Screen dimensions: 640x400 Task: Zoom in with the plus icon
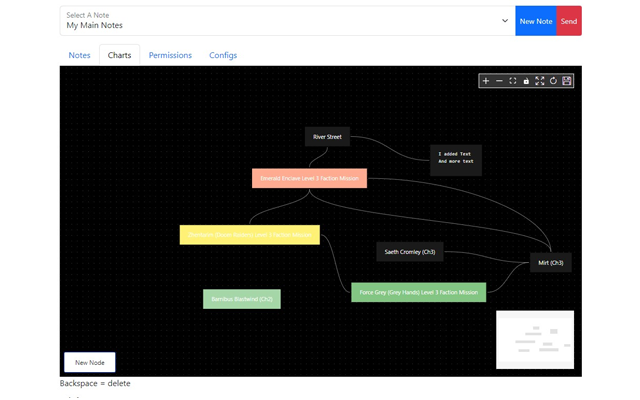pos(486,81)
